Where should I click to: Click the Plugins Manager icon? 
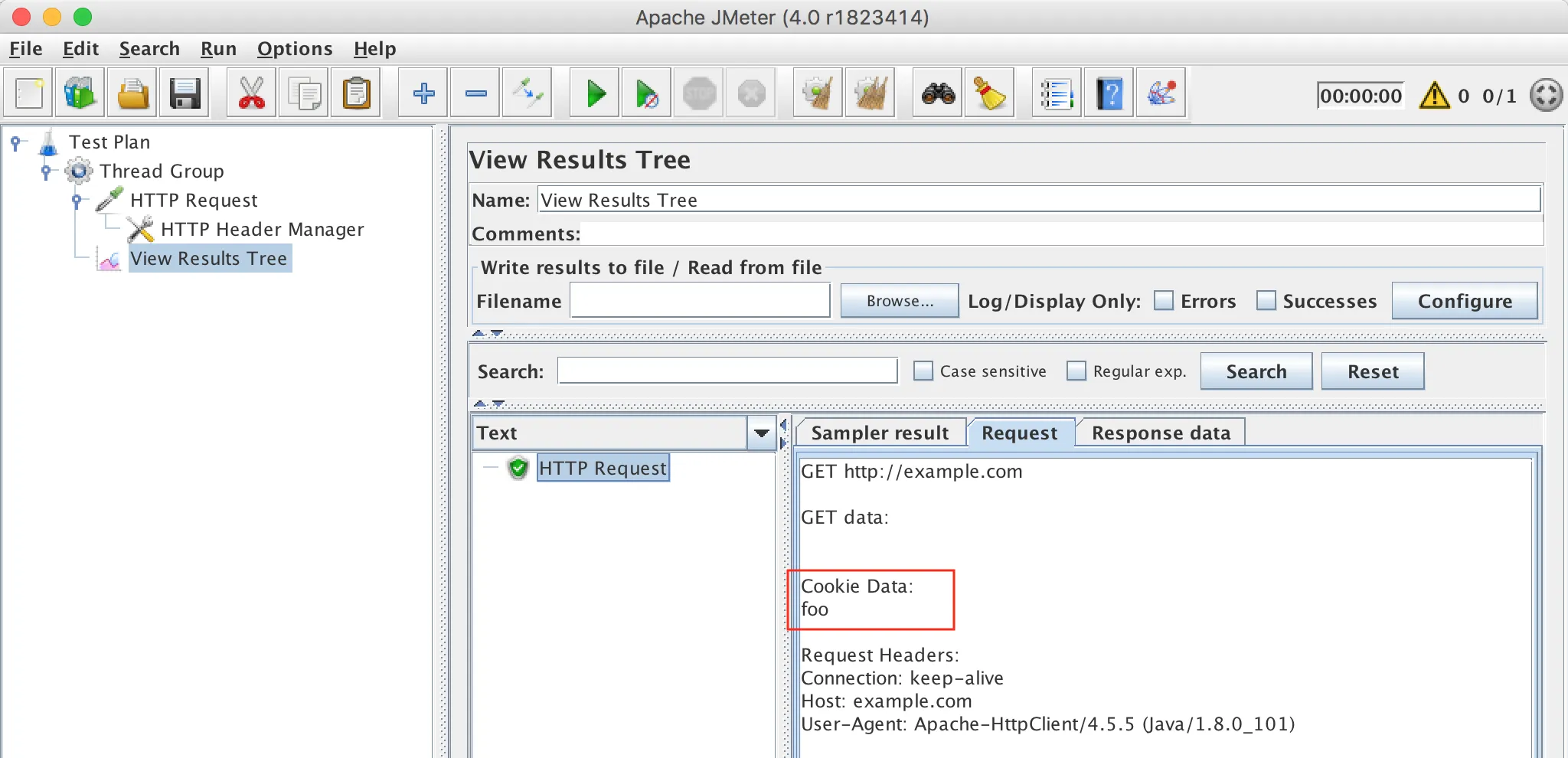click(1161, 93)
